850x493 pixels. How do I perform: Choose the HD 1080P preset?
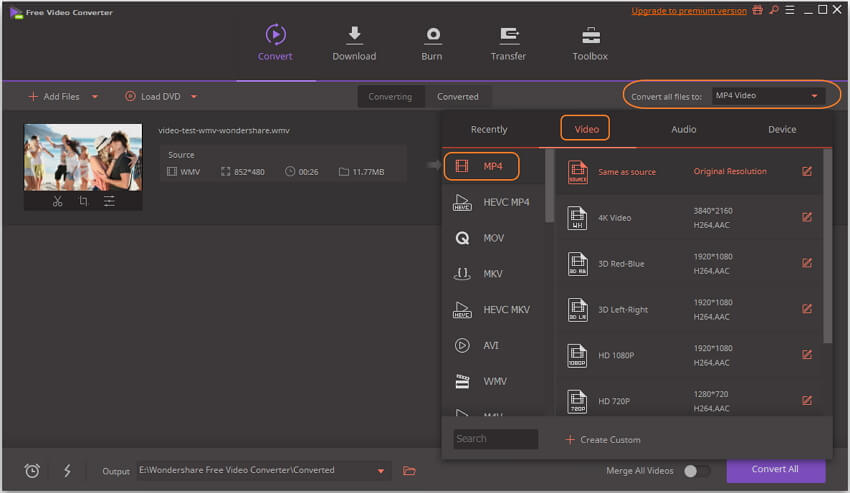click(690, 355)
